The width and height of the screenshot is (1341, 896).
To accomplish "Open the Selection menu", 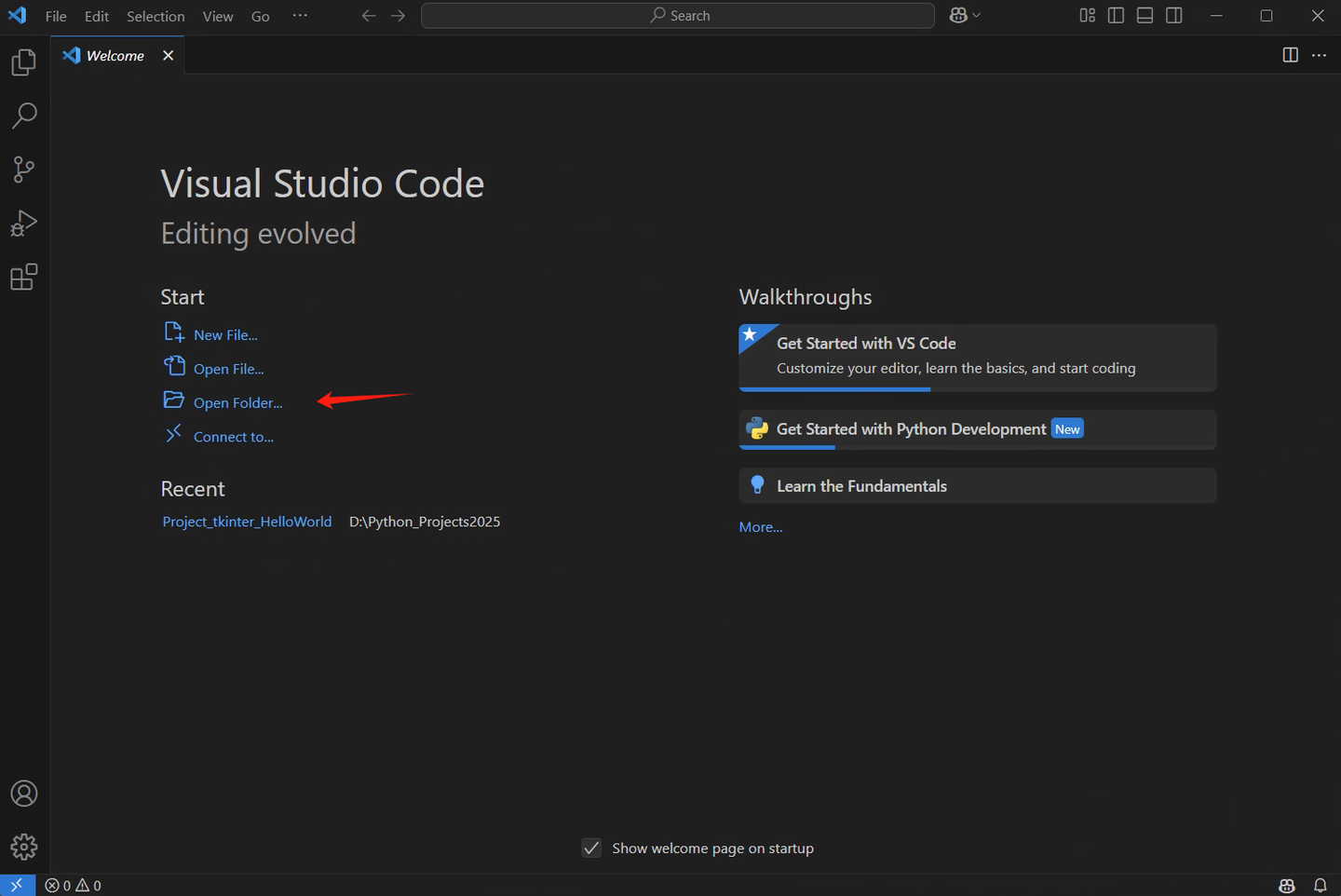I will coord(156,17).
